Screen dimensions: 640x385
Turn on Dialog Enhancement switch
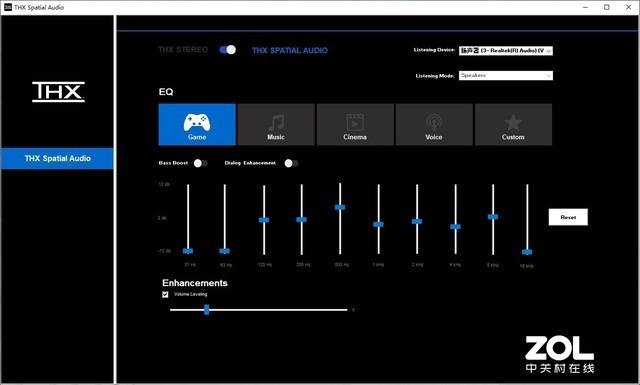[x=291, y=163]
